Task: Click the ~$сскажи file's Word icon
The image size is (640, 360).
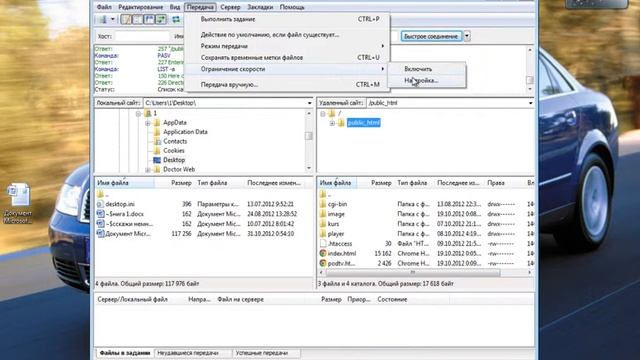Action: click(100, 224)
